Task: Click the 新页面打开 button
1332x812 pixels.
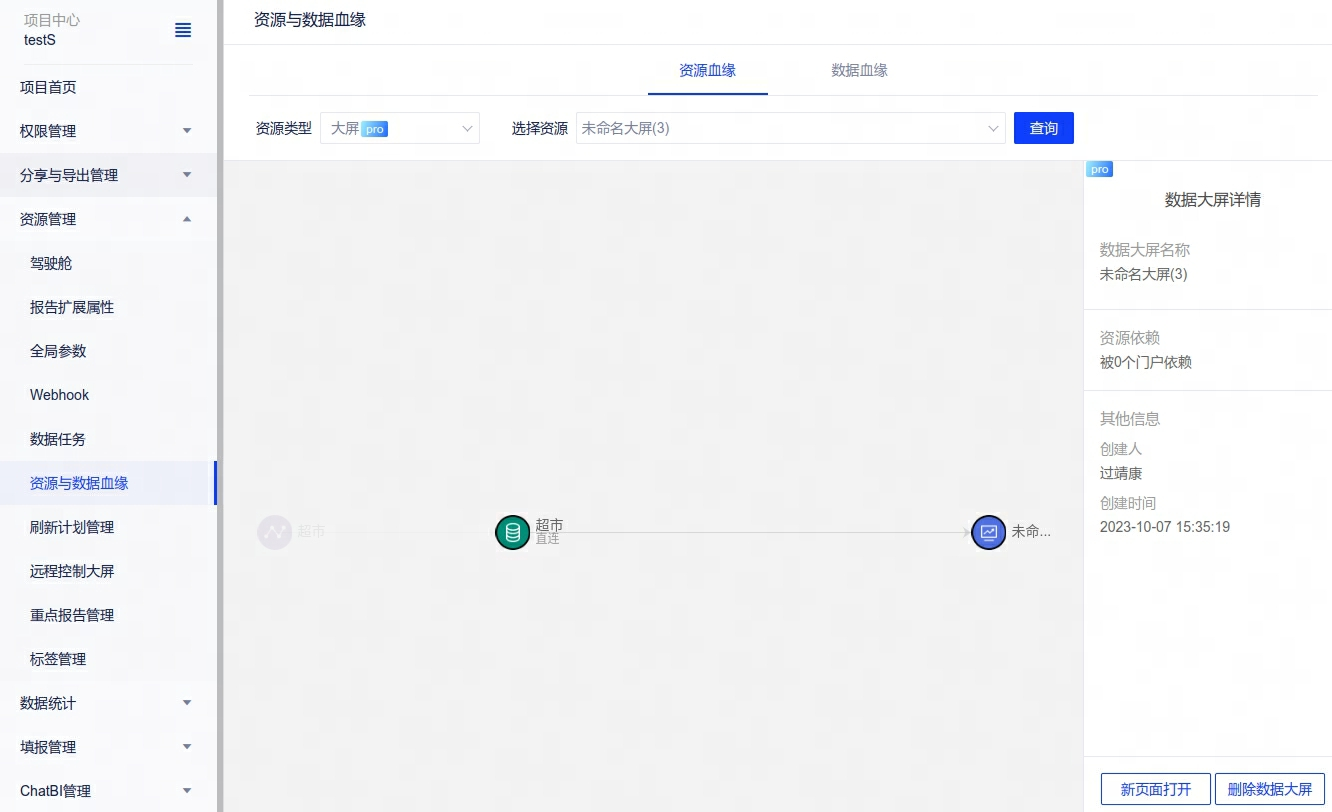Action: tap(1155, 789)
